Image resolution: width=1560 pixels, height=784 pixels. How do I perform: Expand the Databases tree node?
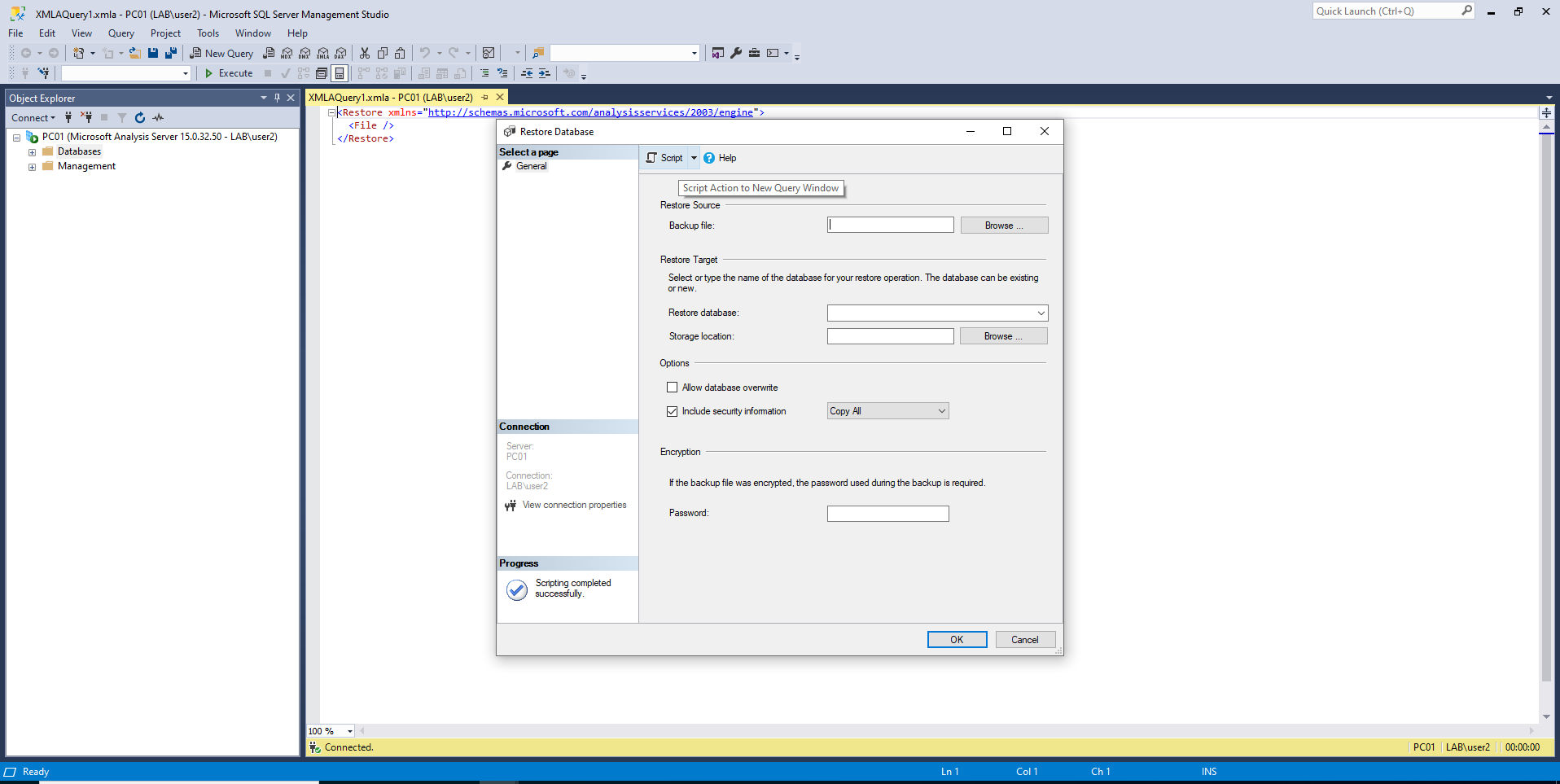32,152
